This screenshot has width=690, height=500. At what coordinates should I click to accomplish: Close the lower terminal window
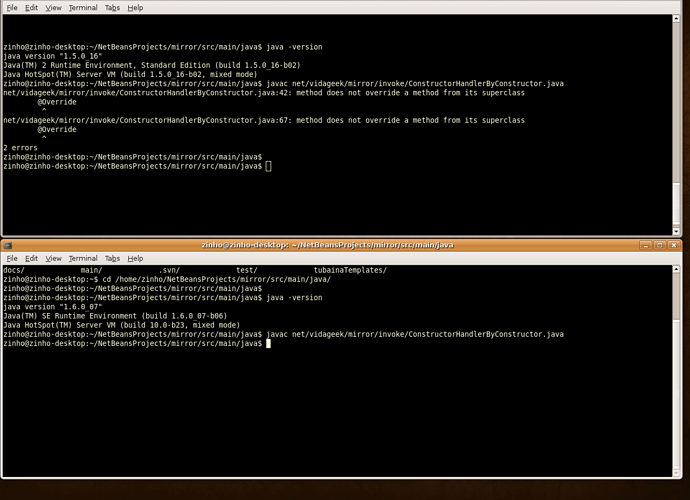[x=674, y=245]
